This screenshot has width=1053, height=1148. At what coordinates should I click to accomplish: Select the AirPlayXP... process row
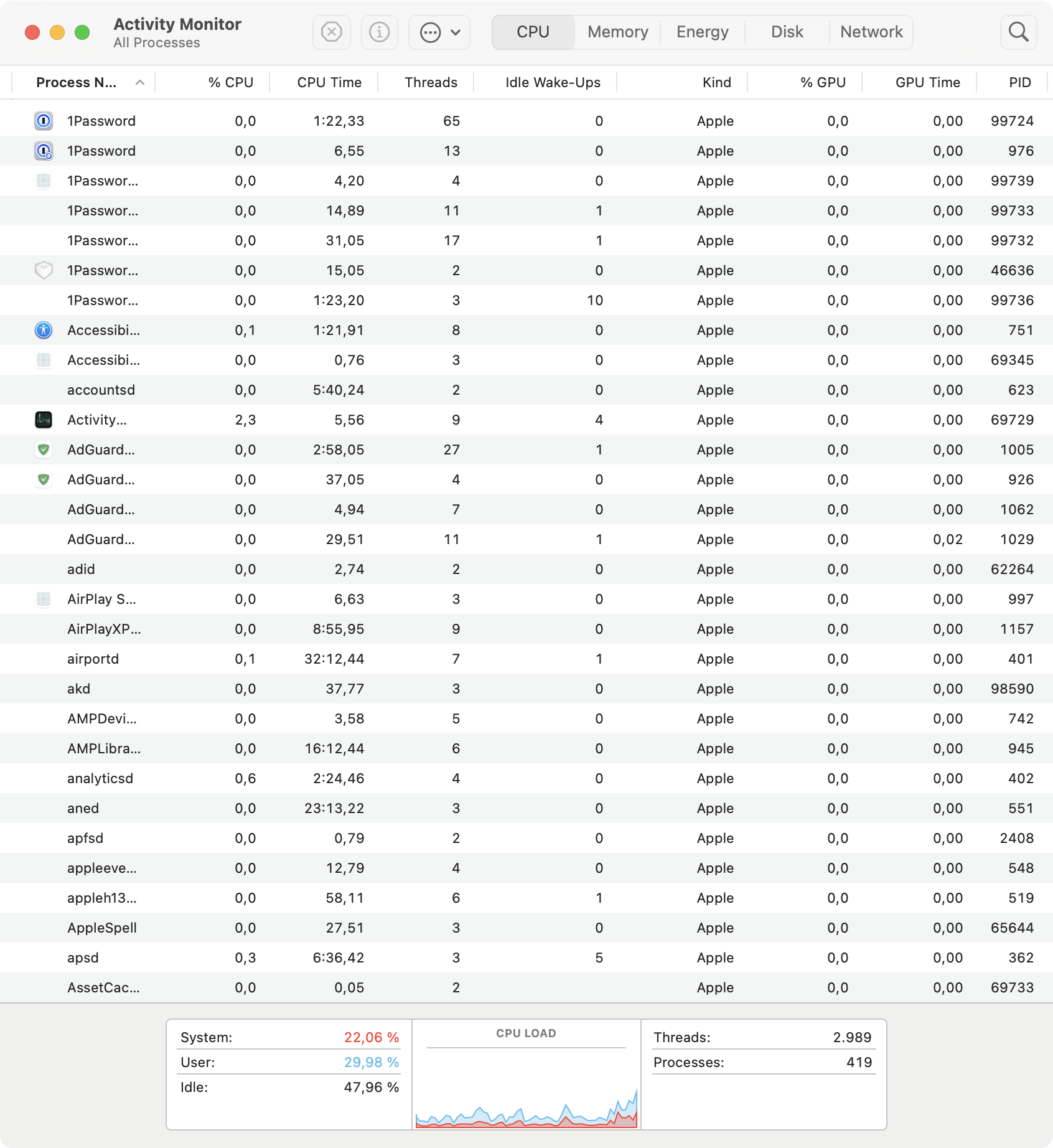526,629
